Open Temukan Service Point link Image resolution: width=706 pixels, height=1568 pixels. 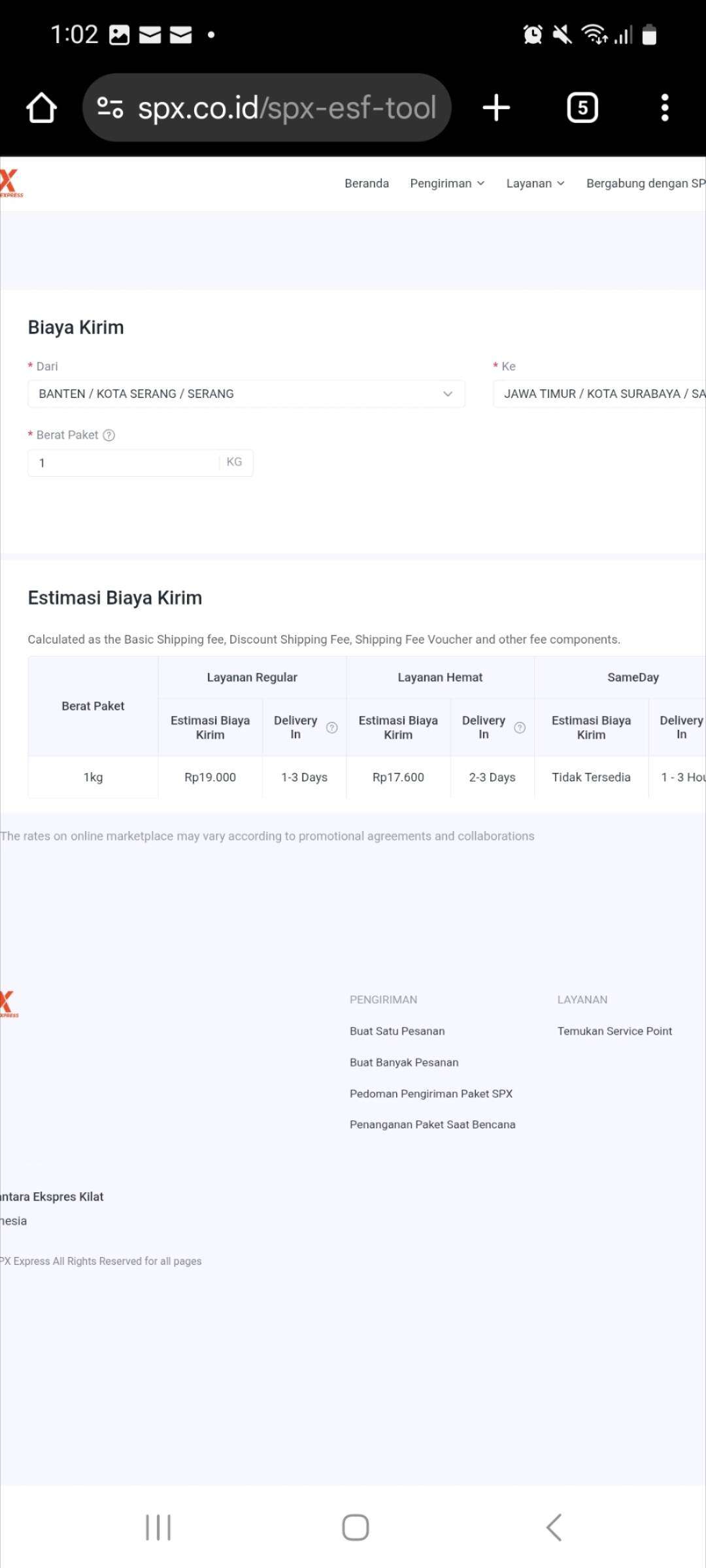614,1031
